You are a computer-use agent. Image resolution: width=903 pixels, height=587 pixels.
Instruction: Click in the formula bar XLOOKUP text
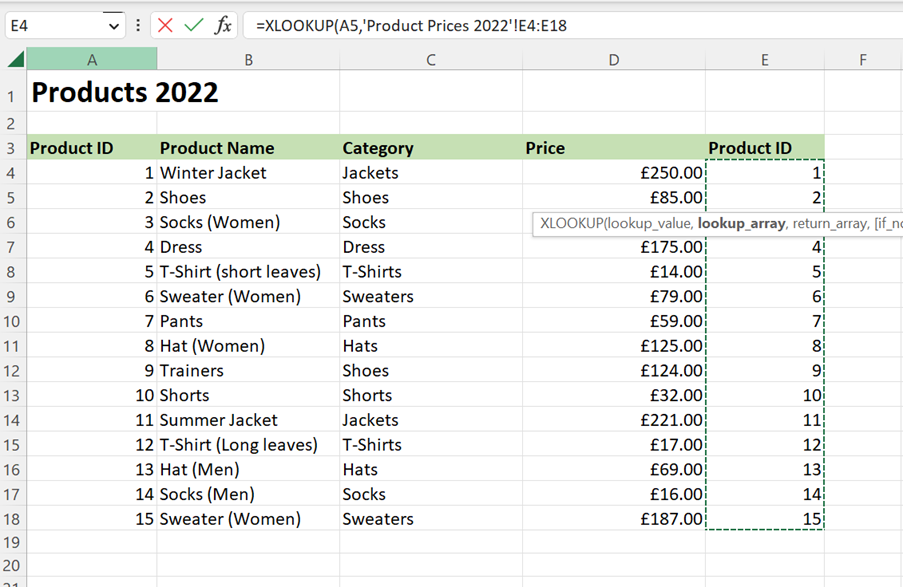[x=410, y=25]
